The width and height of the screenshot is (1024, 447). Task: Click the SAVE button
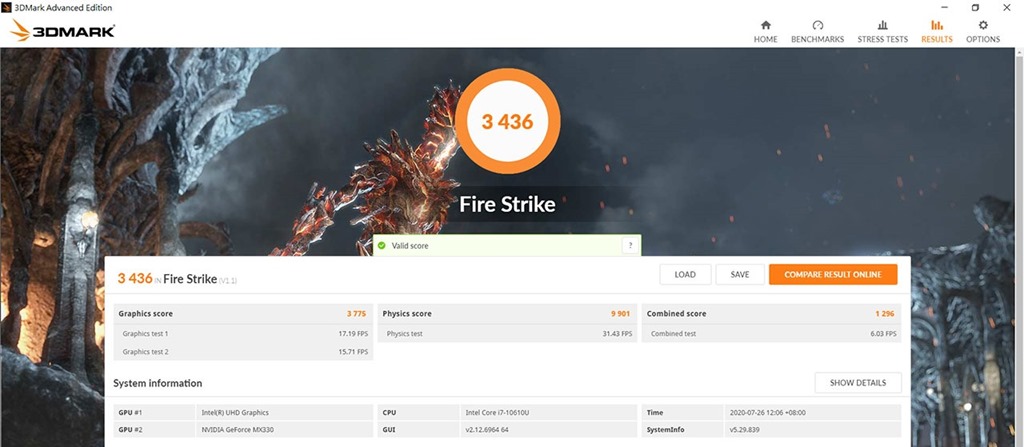click(740, 274)
